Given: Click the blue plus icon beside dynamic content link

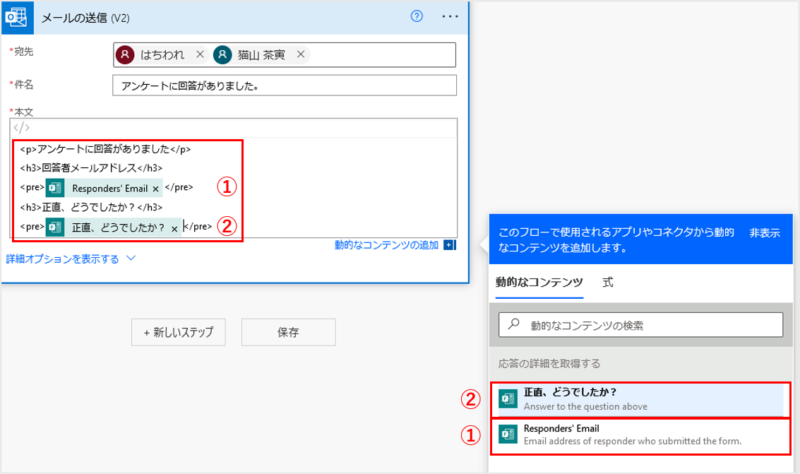Looking at the screenshot, I should (x=449, y=245).
